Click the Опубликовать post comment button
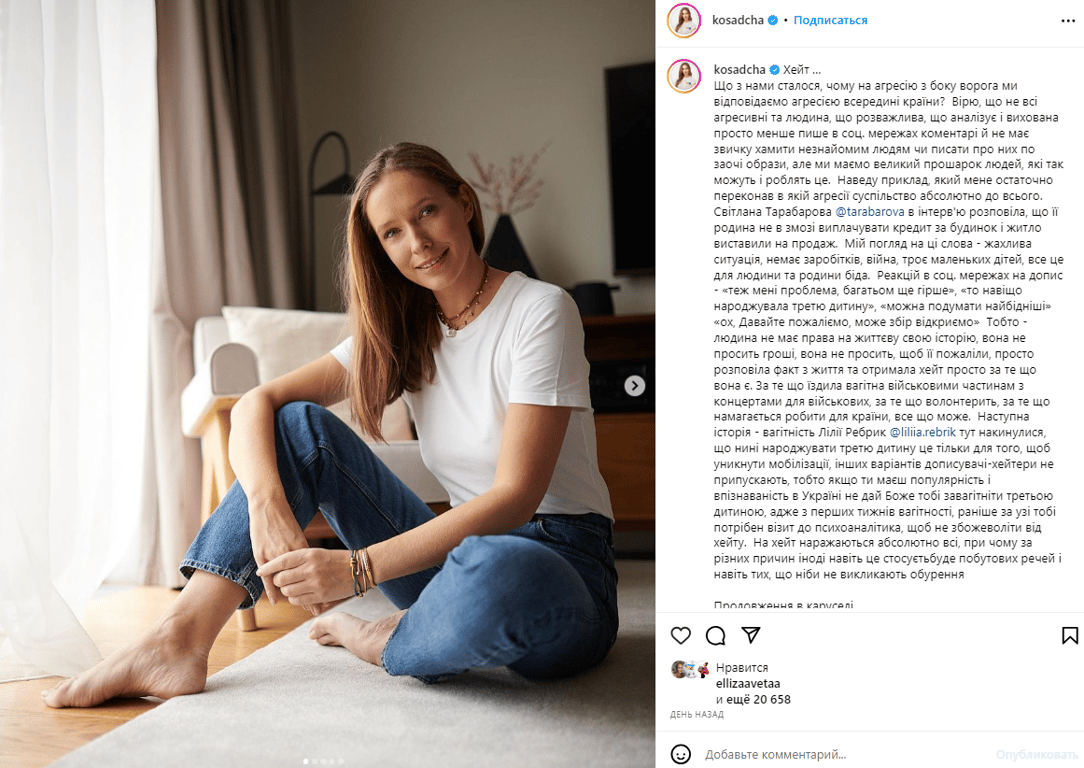This screenshot has height=768, width=1084. pyautogui.click(x=1036, y=754)
